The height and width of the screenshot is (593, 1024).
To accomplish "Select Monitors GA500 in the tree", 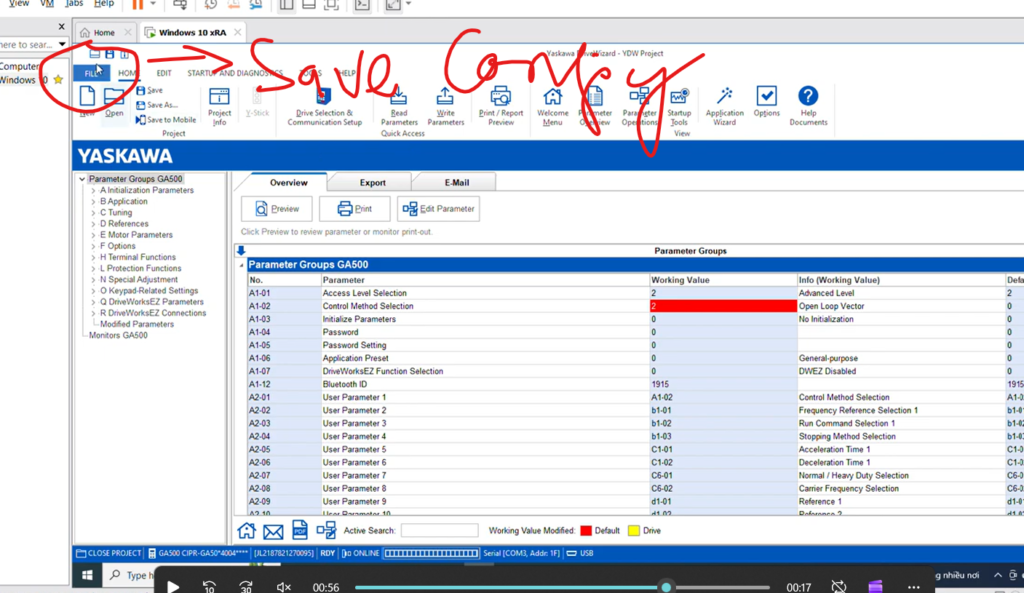I will 118,335.
